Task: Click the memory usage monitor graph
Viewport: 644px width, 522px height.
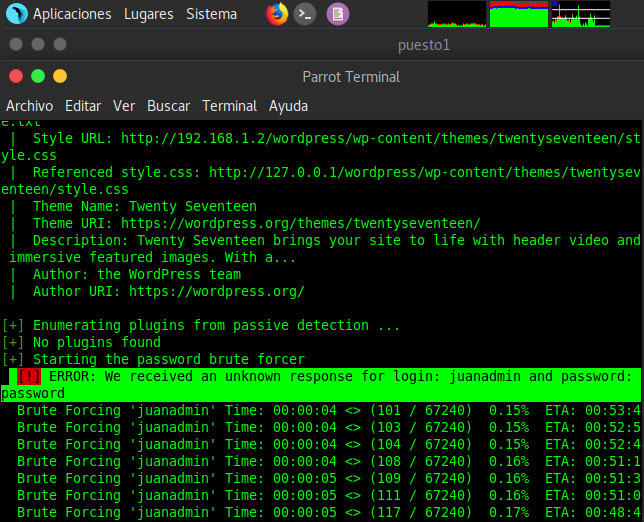Action: pos(519,14)
